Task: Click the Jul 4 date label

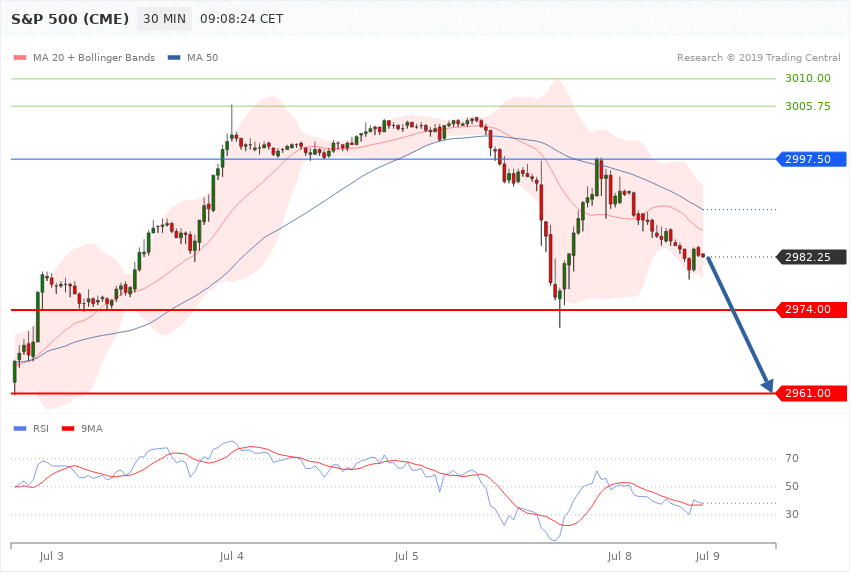Action: (231, 556)
